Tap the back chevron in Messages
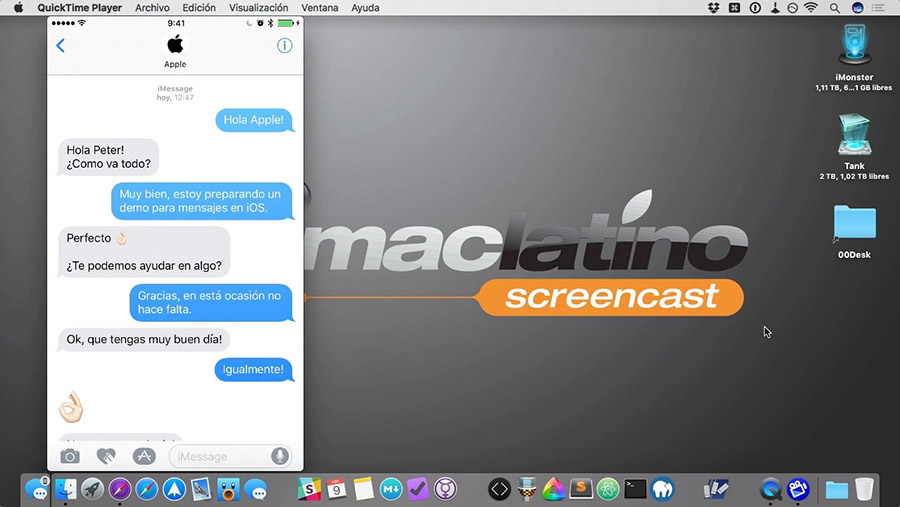 [60, 45]
